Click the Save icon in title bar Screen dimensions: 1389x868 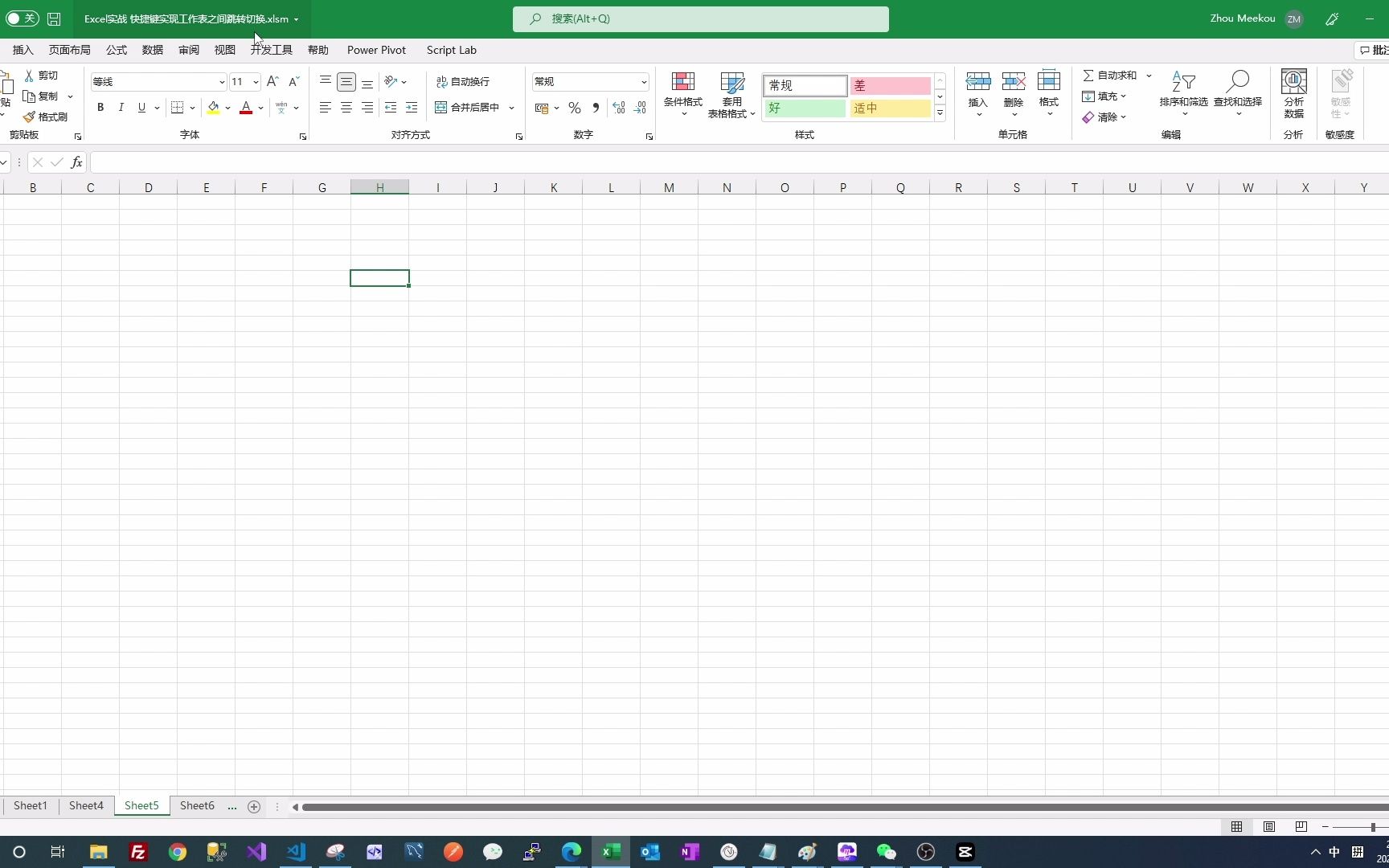pyautogui.click(x=54, y=18)
